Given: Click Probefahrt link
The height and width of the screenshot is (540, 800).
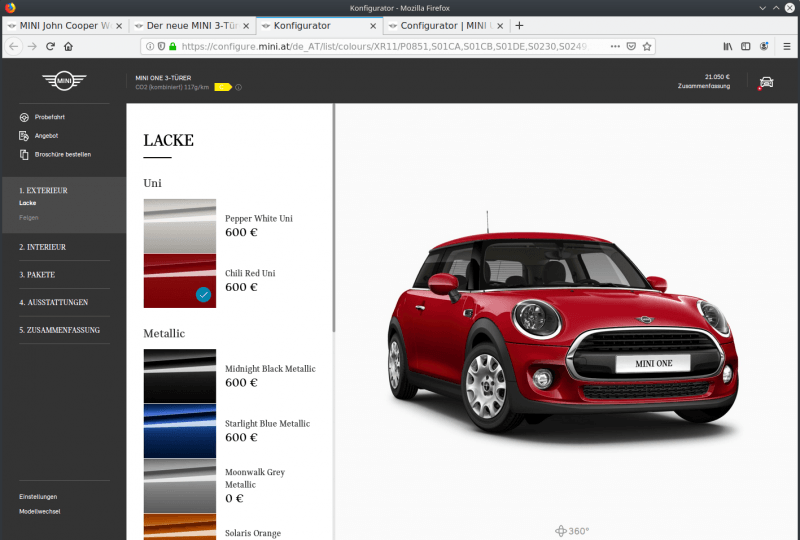Looking at the screenshot, I should tap(49, 117).
